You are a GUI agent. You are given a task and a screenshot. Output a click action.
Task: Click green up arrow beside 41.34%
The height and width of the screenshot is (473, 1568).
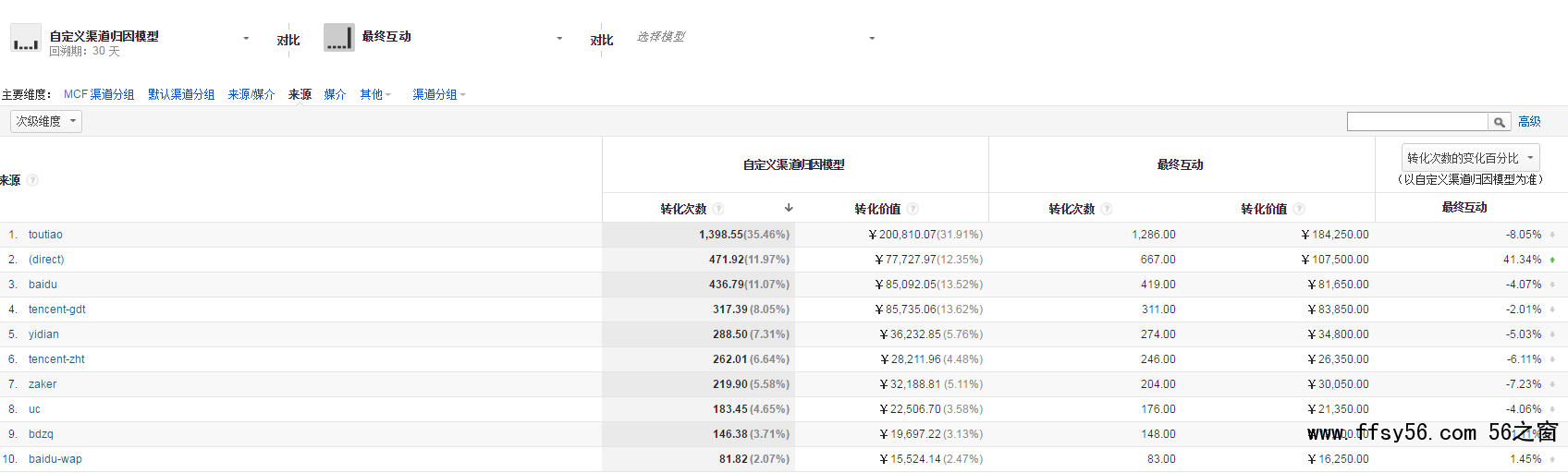click(x=1552, y=260)
